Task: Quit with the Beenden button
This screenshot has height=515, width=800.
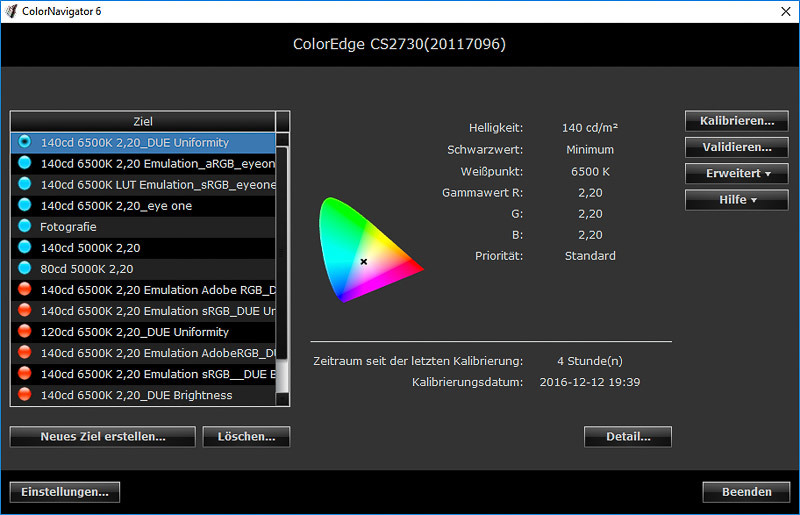Action: coord(746,492)
